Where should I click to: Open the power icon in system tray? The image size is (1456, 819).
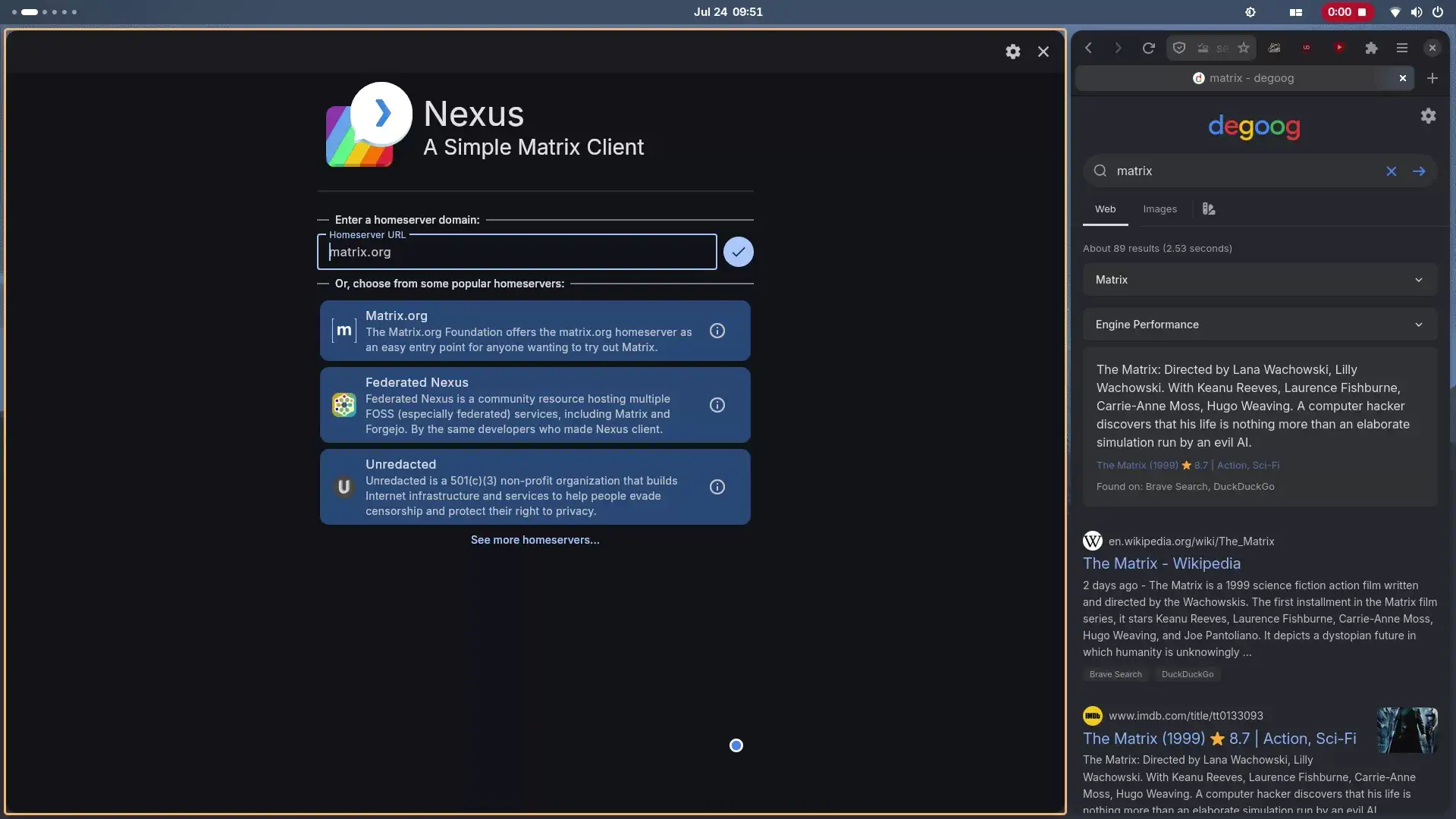pos(1438,12)
